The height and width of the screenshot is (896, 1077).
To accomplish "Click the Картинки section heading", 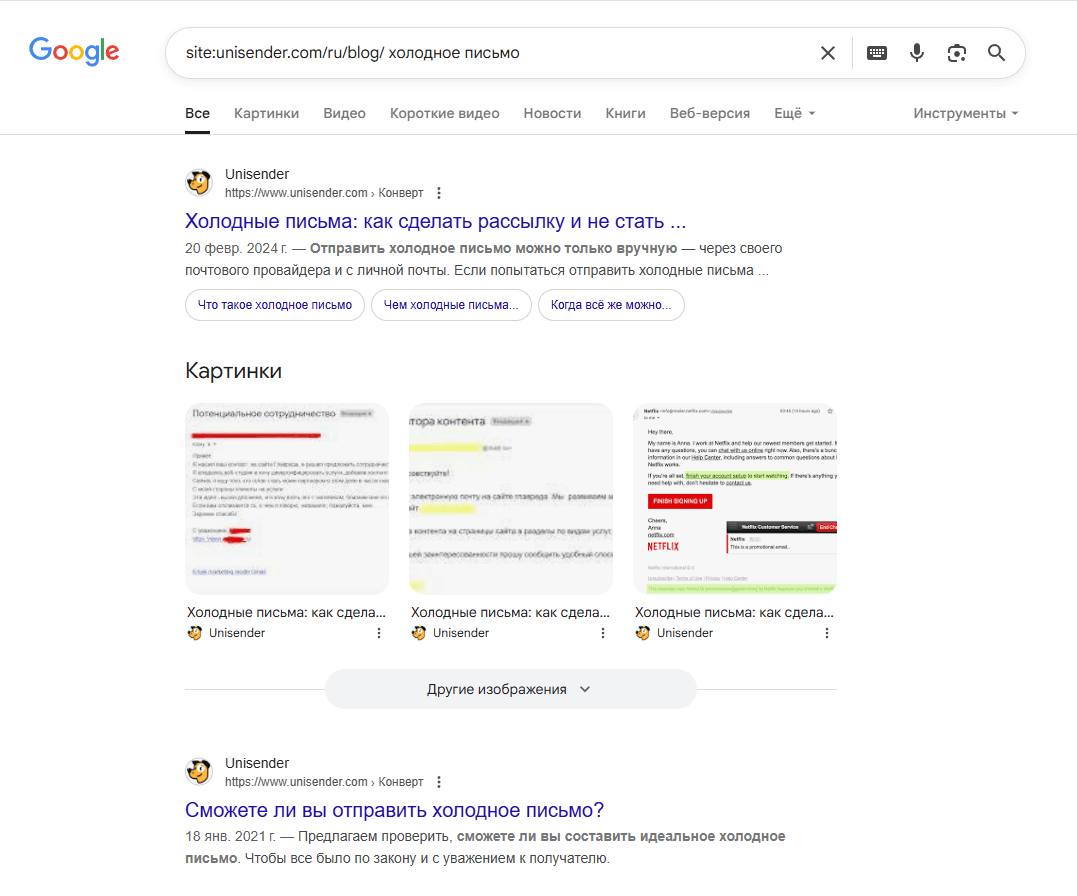I will [234, 371].
